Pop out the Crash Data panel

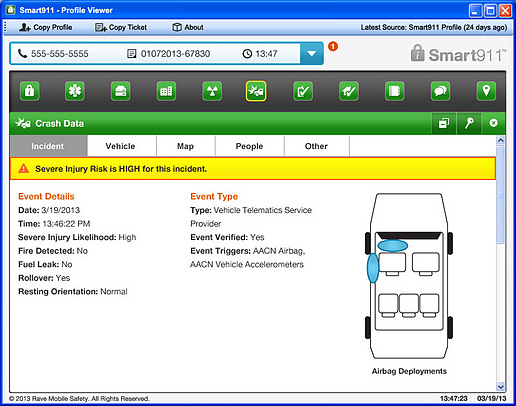click(444, 123)
